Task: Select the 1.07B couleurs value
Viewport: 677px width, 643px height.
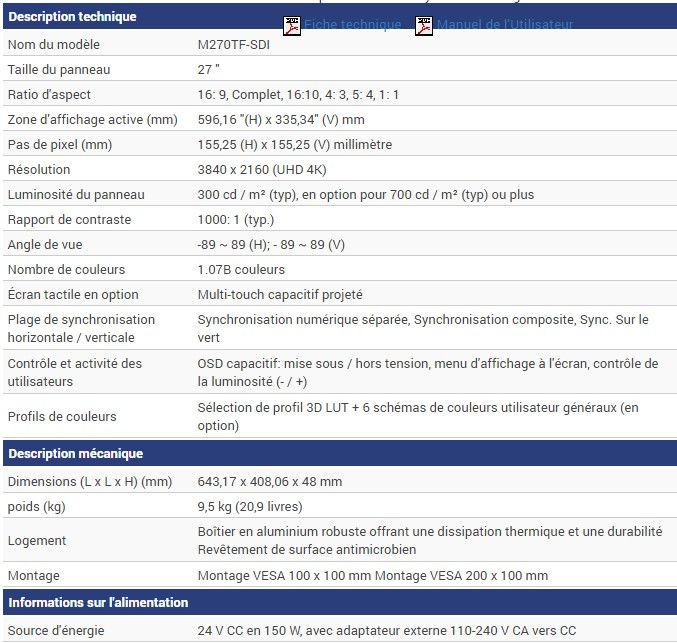Action: coord(241,270)
